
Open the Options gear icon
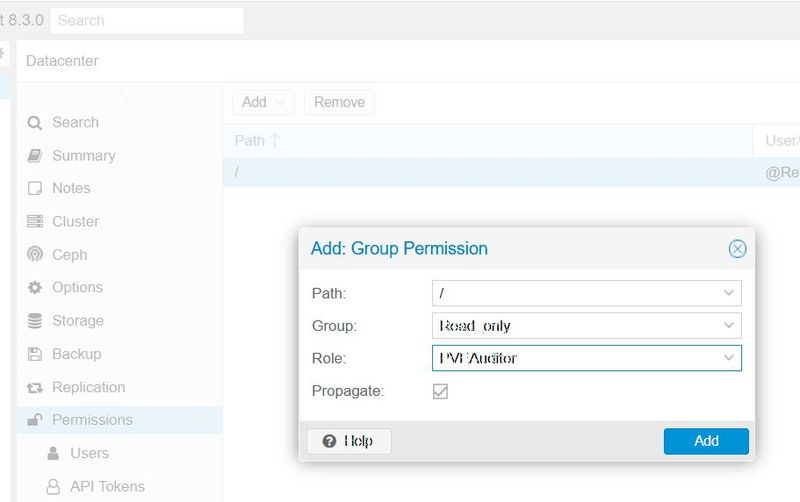[34, 288]
